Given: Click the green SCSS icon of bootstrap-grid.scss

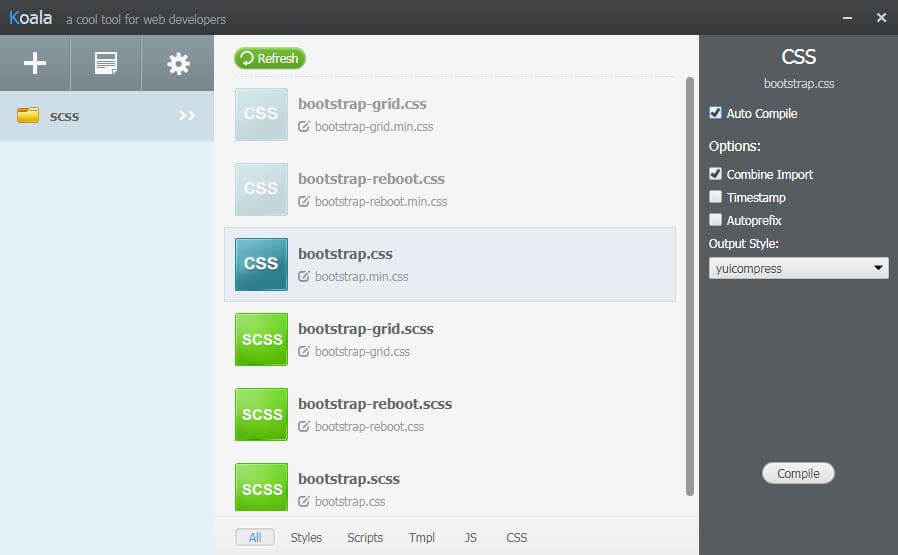Looking at the screenshot, I should pyautogui.click(x=261, y=339).
